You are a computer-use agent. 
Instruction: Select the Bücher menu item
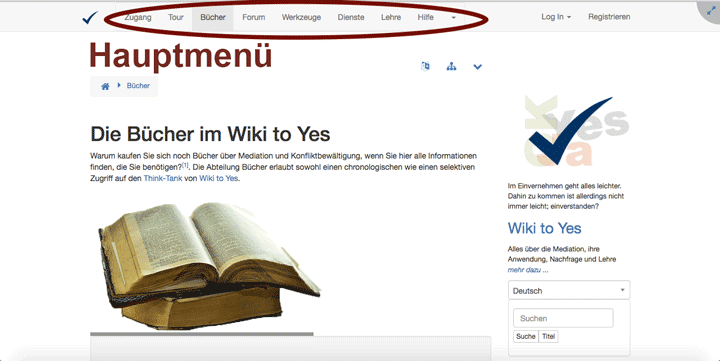(x=213, y=17)
